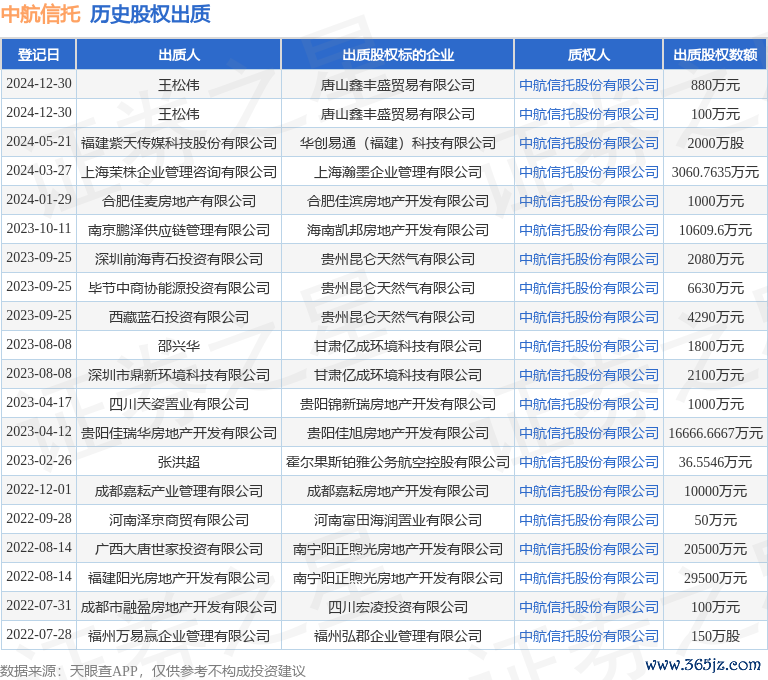Select pledger 河南泽京商贸有限公司
The height and width of the screenshot is (680, 768).
[179, 520]
